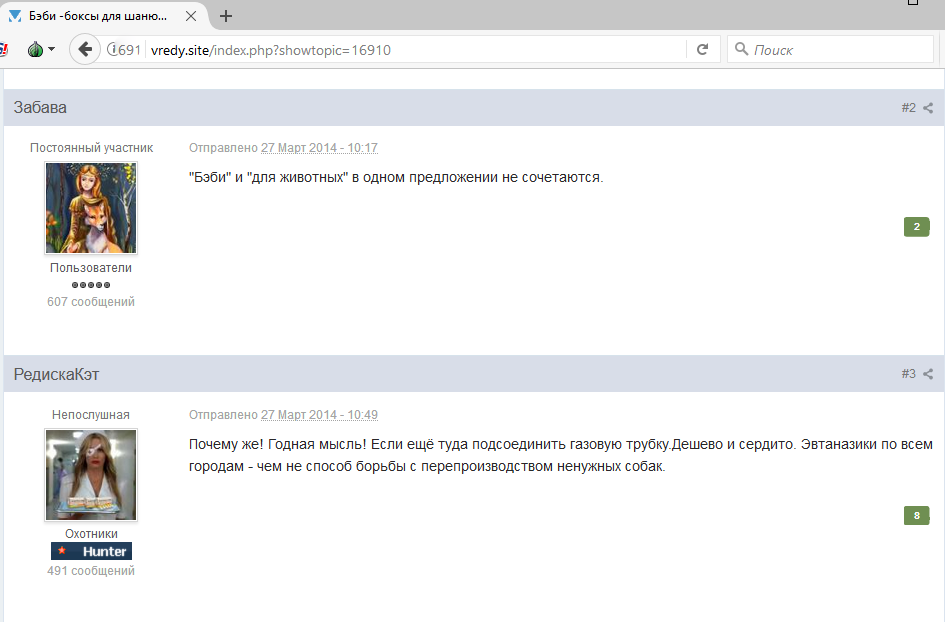Click the post text starting "Почему же! Годная мысль!"
This screenshot has width=945, height=622.
[x=560, y=455]
